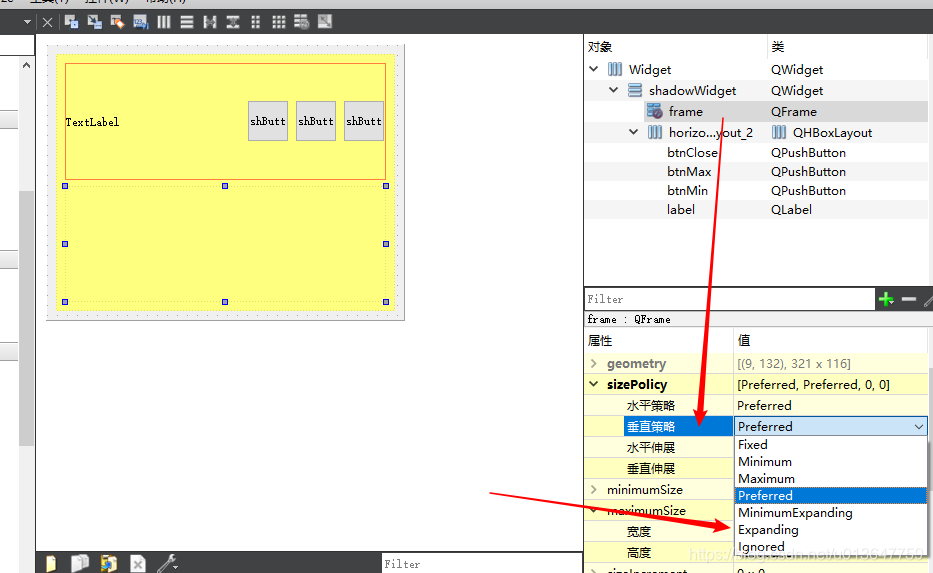Expand the geometry property
This screenshot has width=933, height=573.
pos(594,363)
